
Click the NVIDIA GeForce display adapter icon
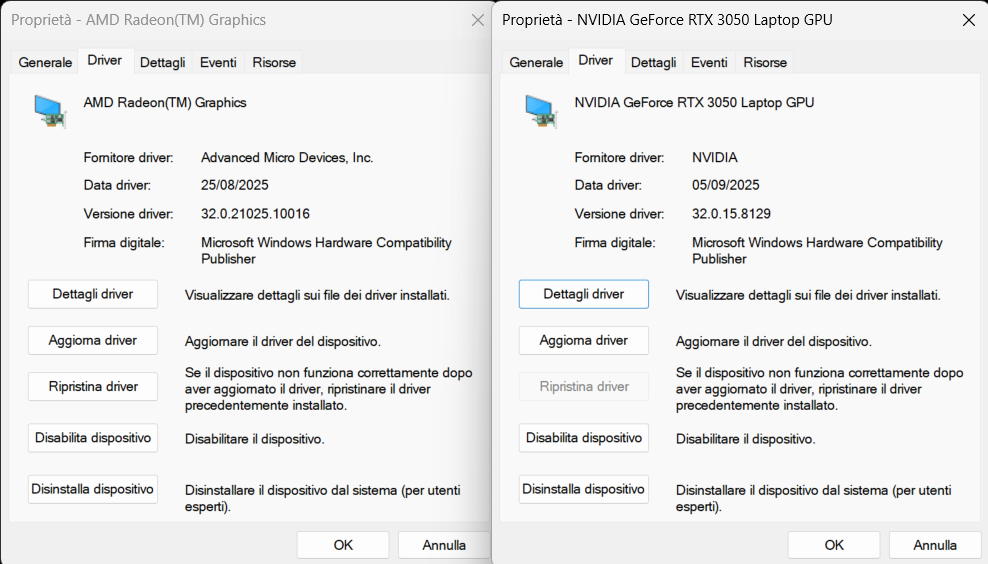tap(541, 110)
